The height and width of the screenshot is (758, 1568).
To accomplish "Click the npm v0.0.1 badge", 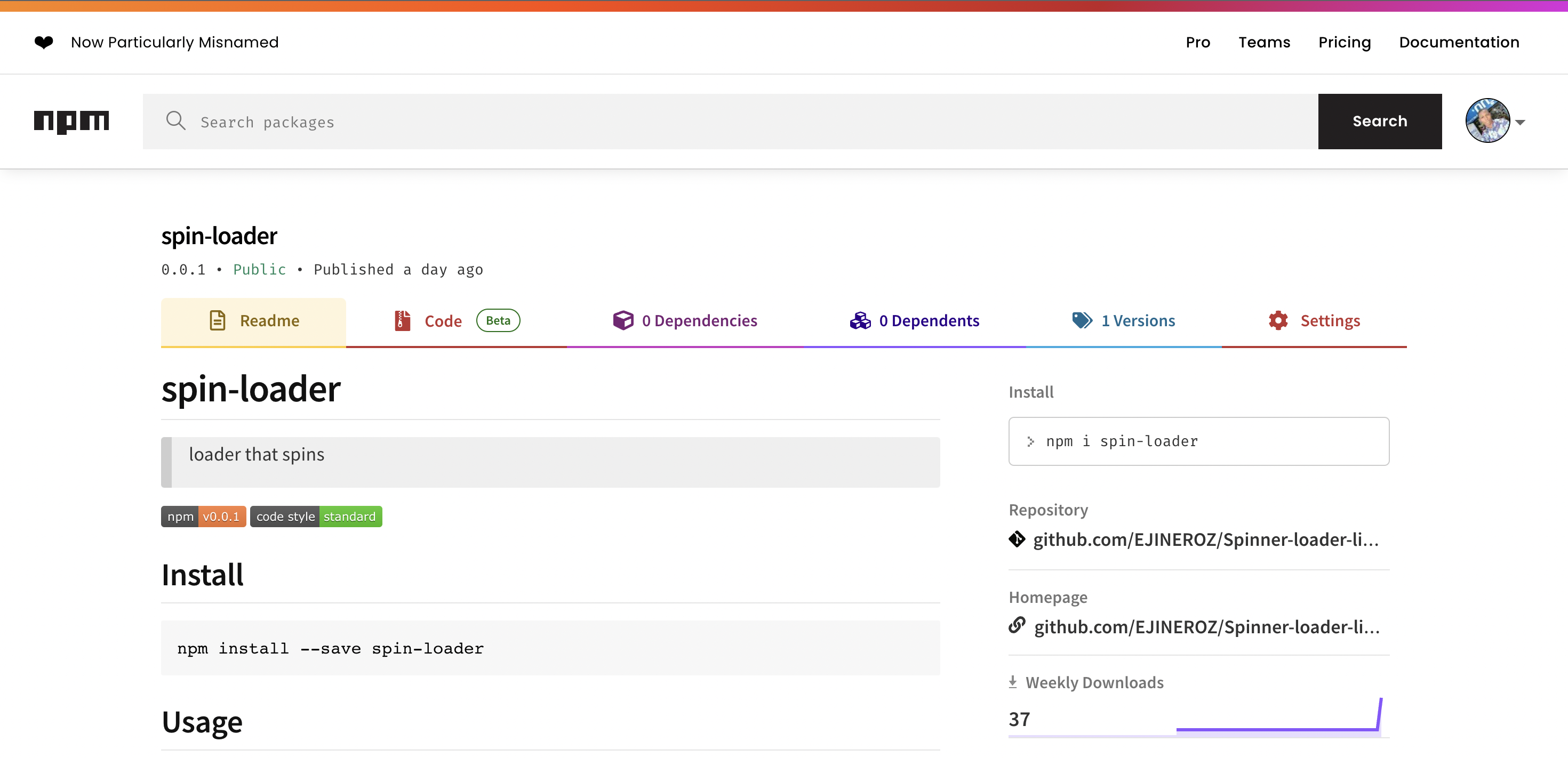I will pyautogui.click(x=203, y=517).
